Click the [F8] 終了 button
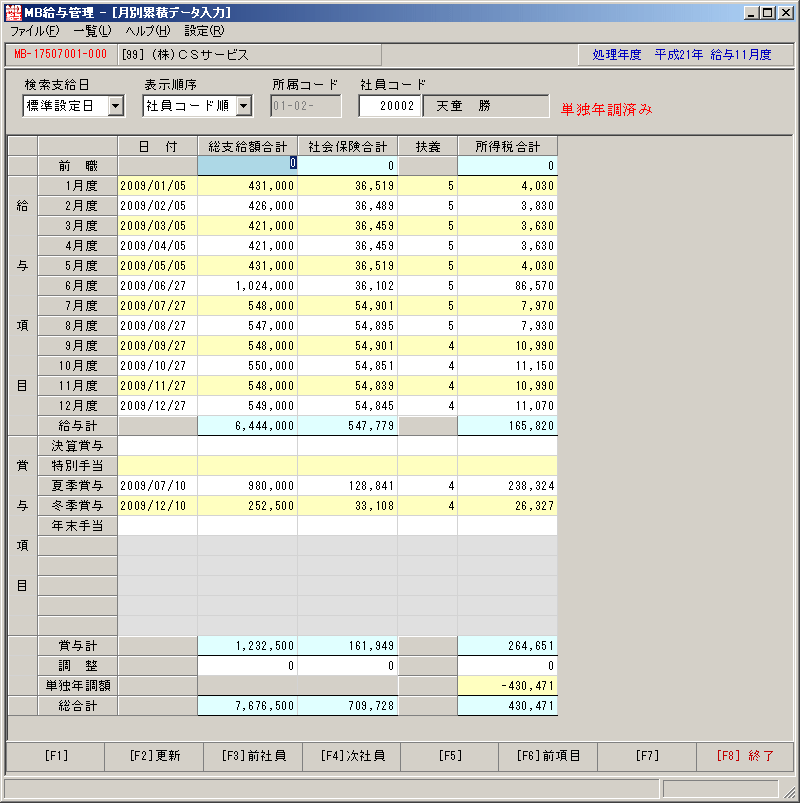 pos(745,756)
